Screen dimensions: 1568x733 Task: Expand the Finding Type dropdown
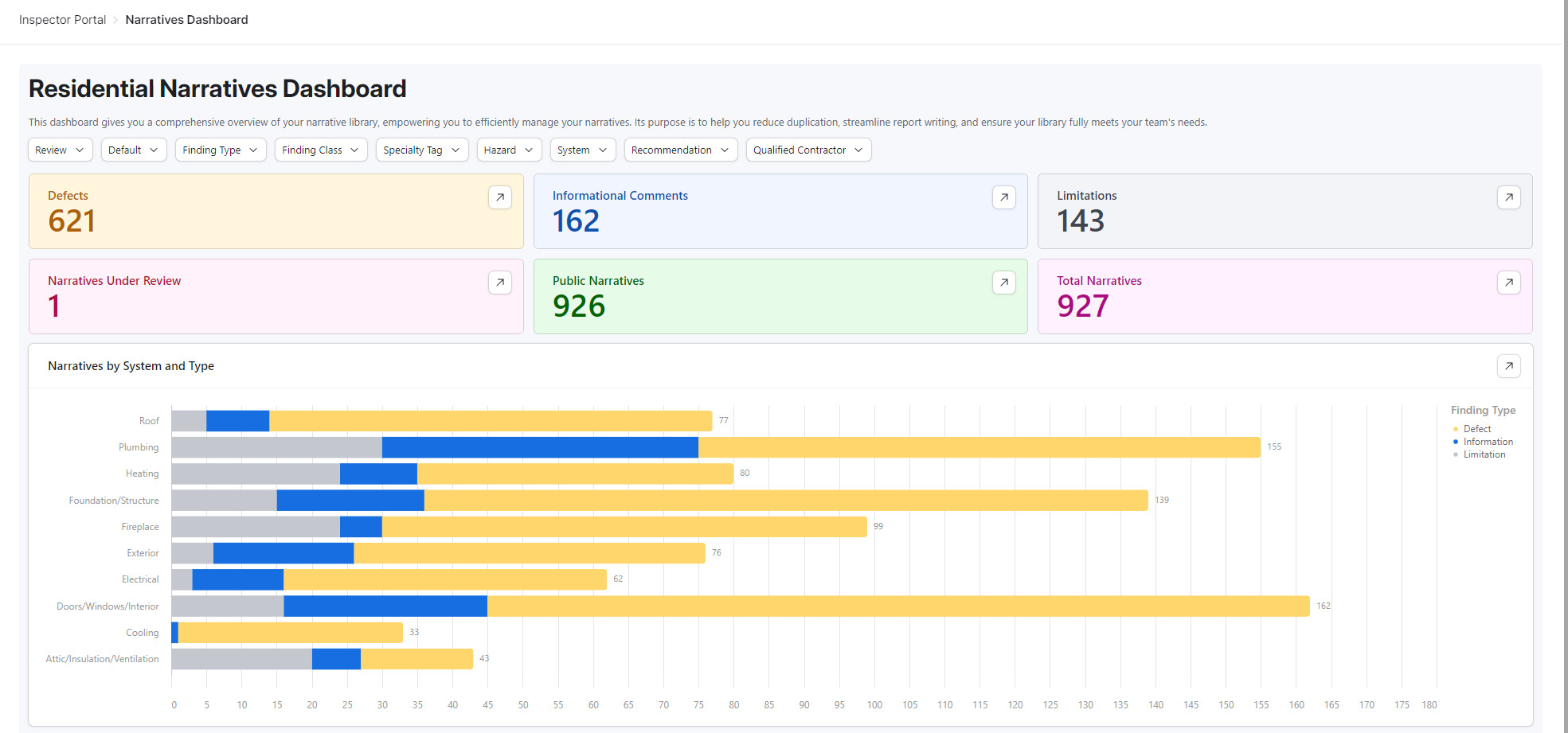[x=221, y=150]
